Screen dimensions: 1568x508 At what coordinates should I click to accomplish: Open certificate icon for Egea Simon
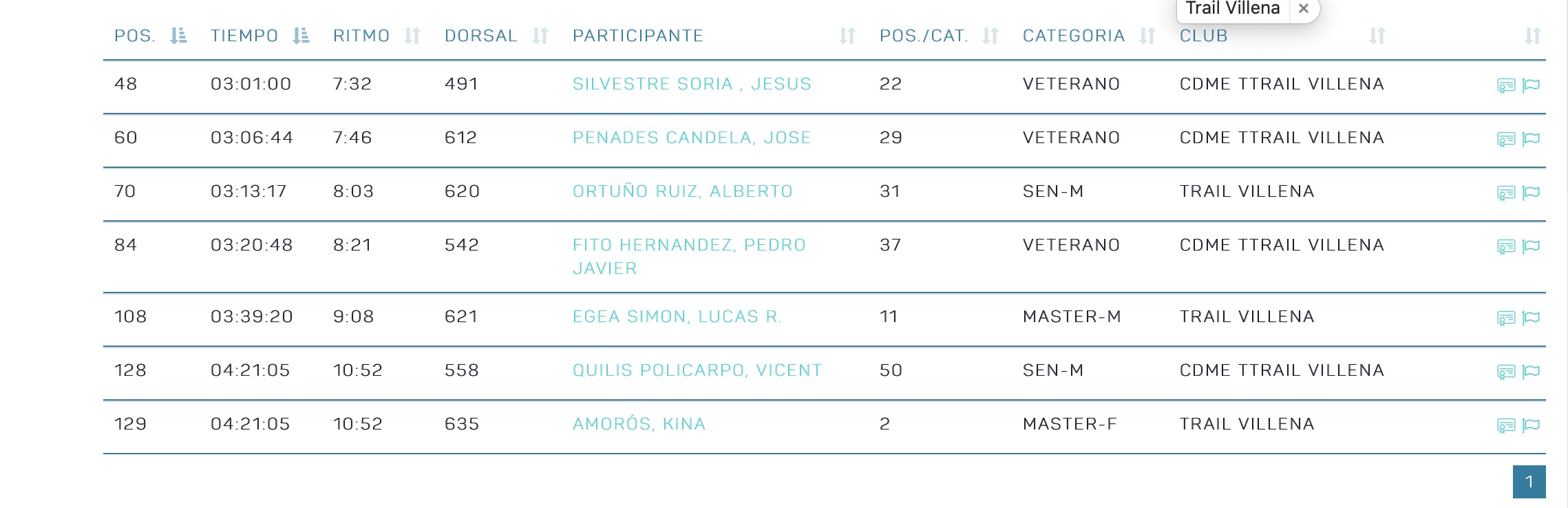point(1505,318)
